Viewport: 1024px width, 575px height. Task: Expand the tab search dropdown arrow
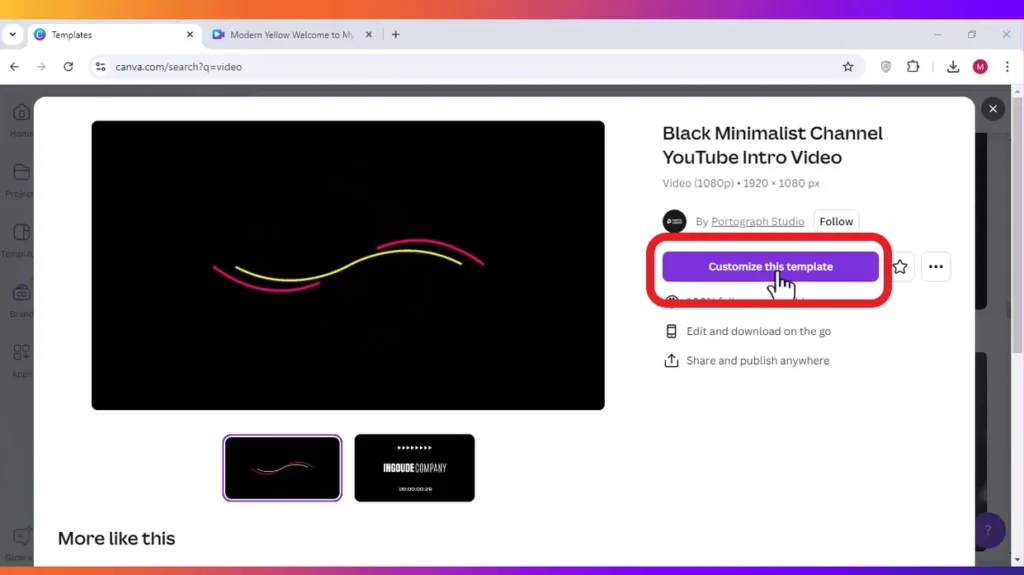12,35
